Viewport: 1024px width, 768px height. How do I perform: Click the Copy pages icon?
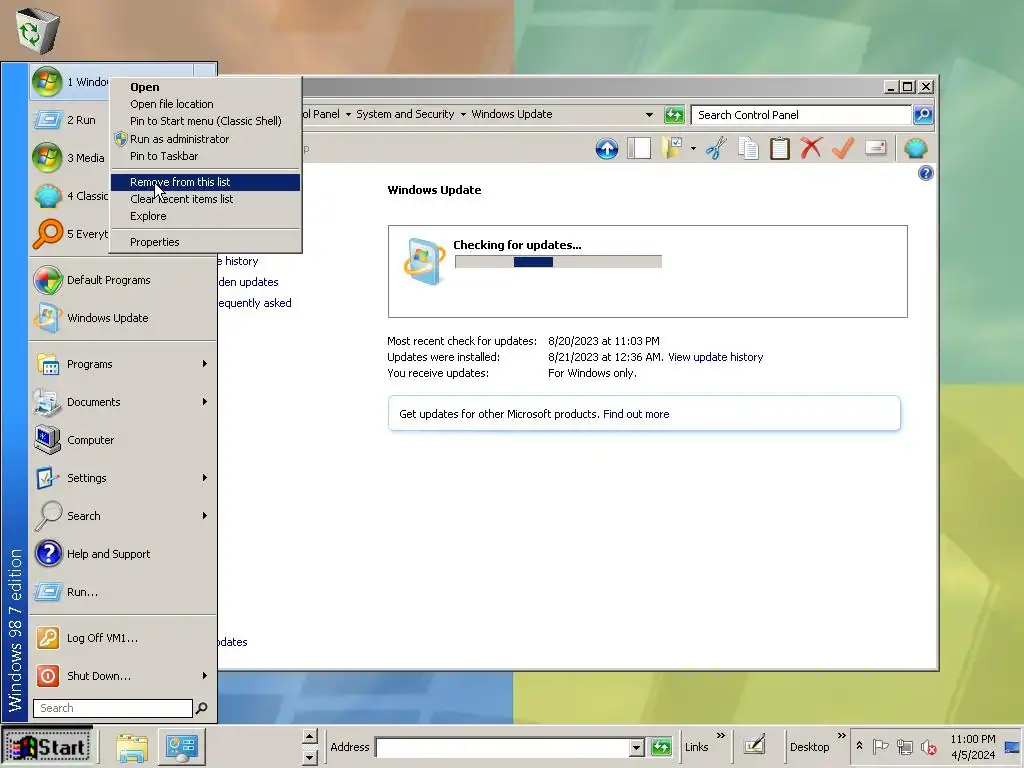pyautogui.click(x=748, y=148)
